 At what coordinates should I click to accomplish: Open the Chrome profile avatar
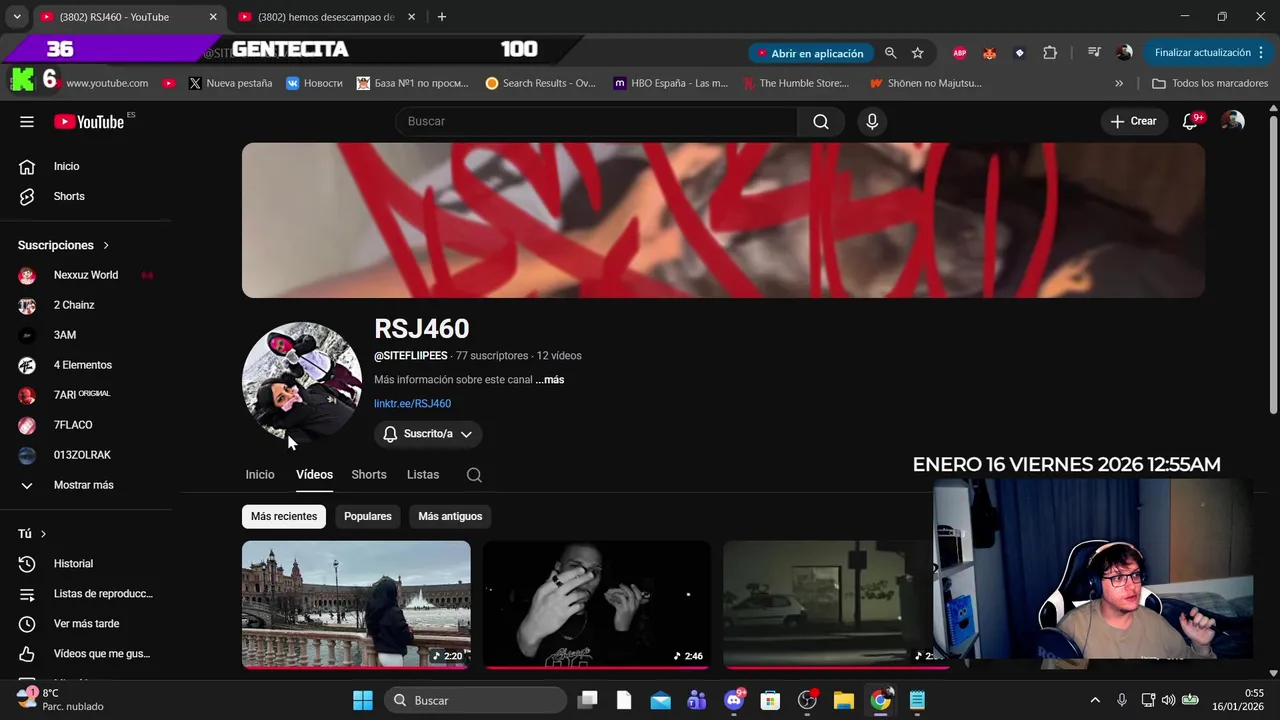coord(1124,53)
